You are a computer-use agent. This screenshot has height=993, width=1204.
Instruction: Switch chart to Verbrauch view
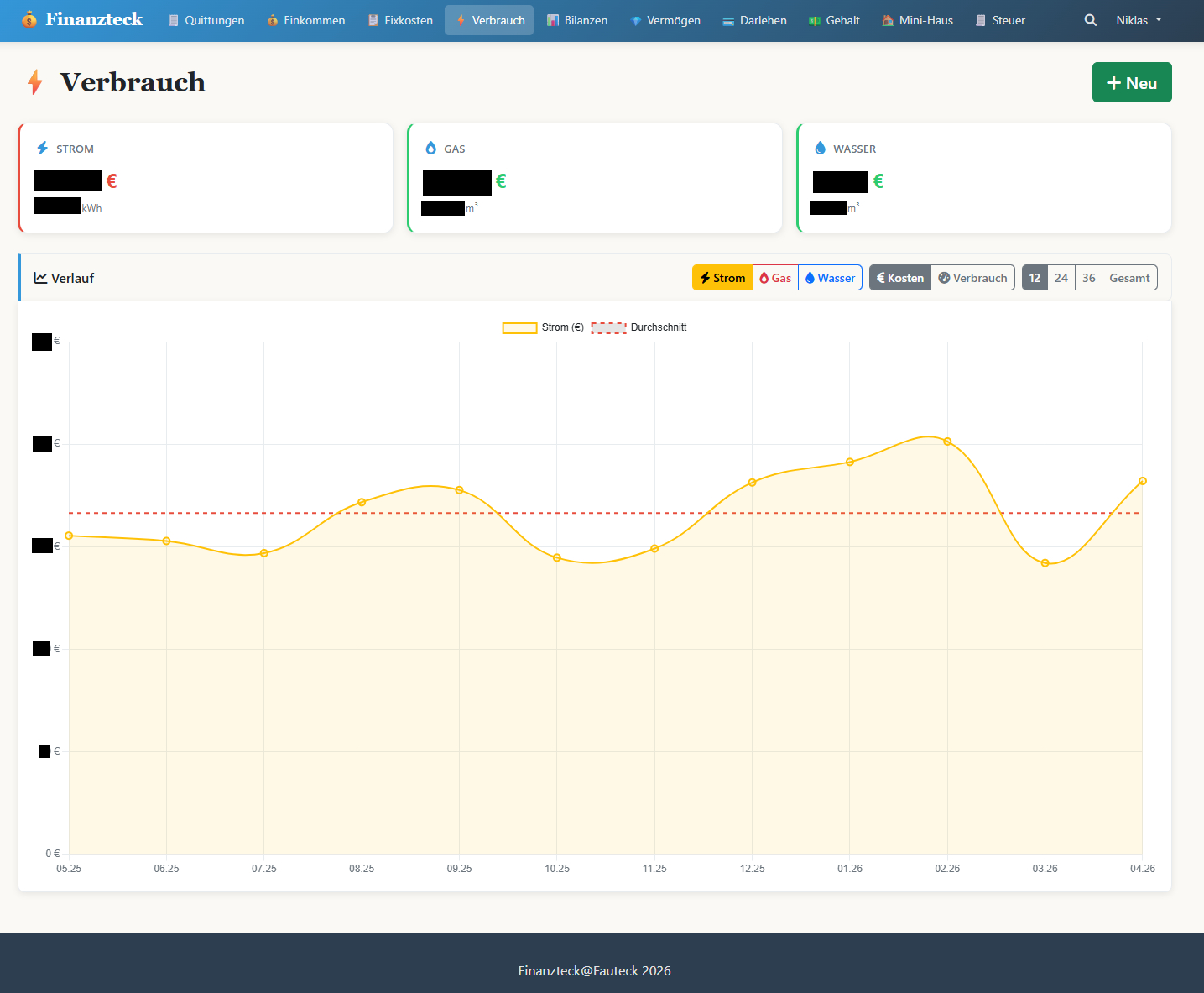point(972,278)
